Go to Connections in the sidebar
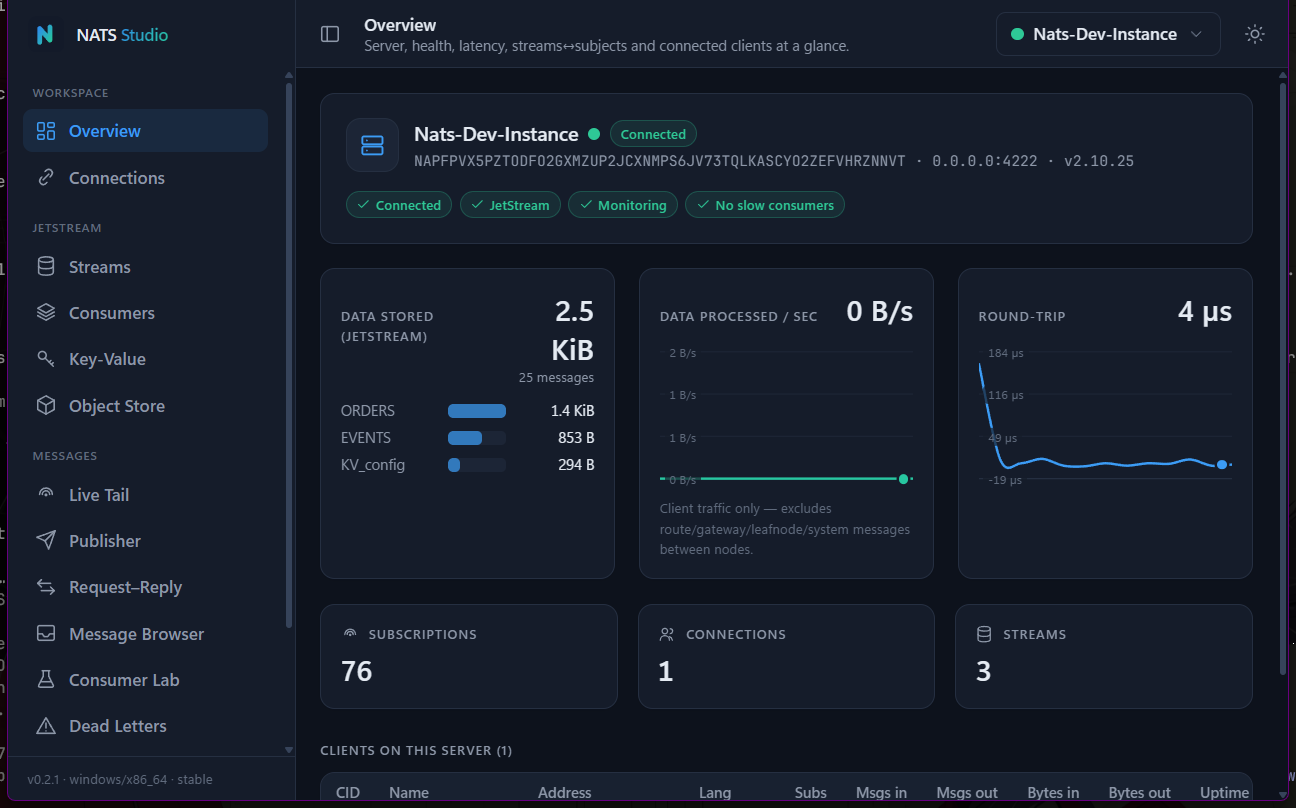 (x=145, y=178)
